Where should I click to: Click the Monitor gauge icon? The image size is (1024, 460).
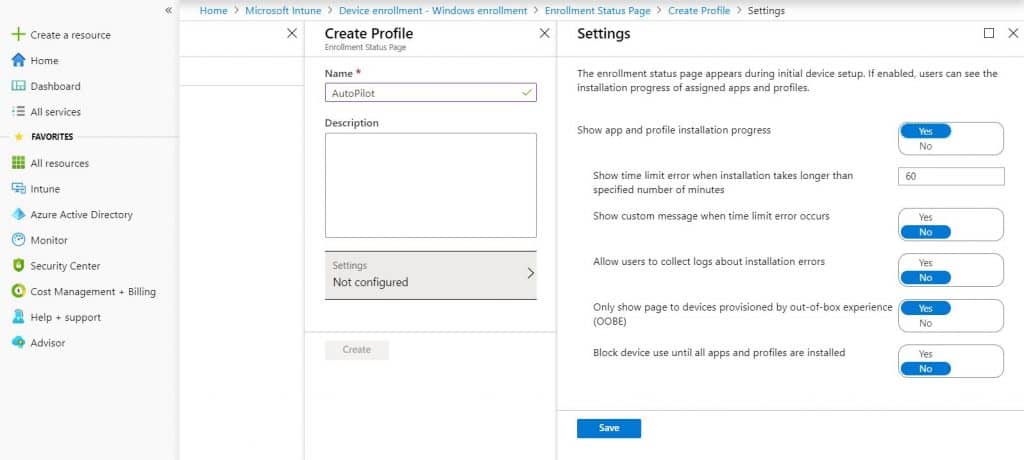18,240
